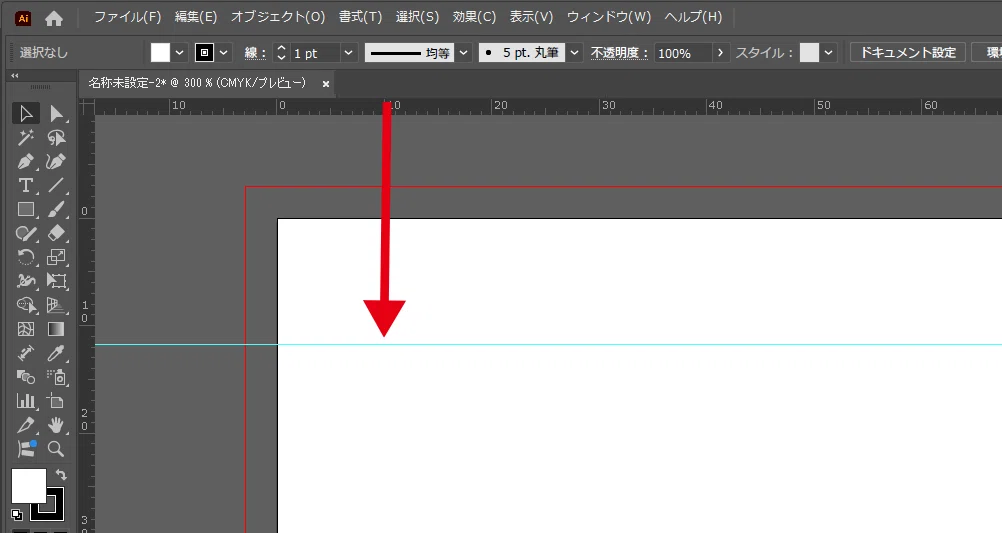Image resolution: width=1002 pixels, height=533 pixels.
Task: Open the 表示(V) menu
Action: [x=531, y=17]
